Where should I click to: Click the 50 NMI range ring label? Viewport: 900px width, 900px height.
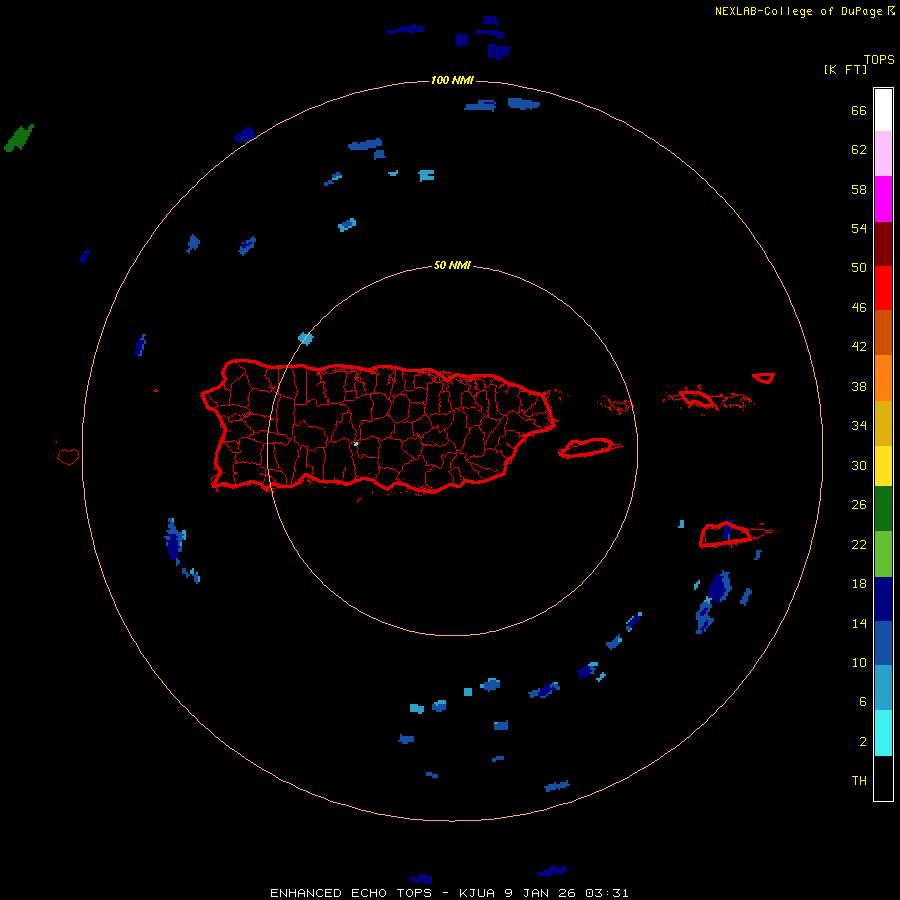452,265
